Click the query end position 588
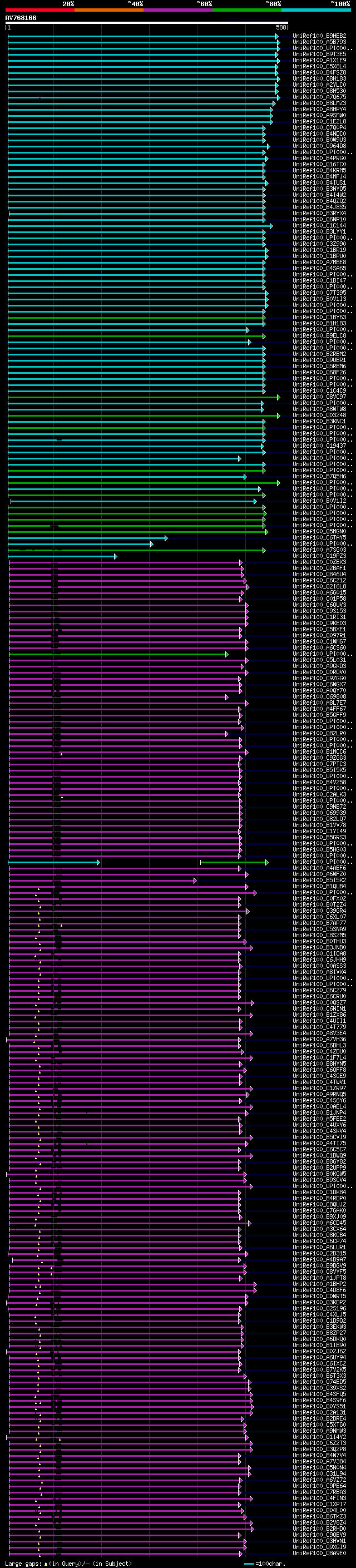Viewport: 356px width, 1568px height. coord(280,27)
